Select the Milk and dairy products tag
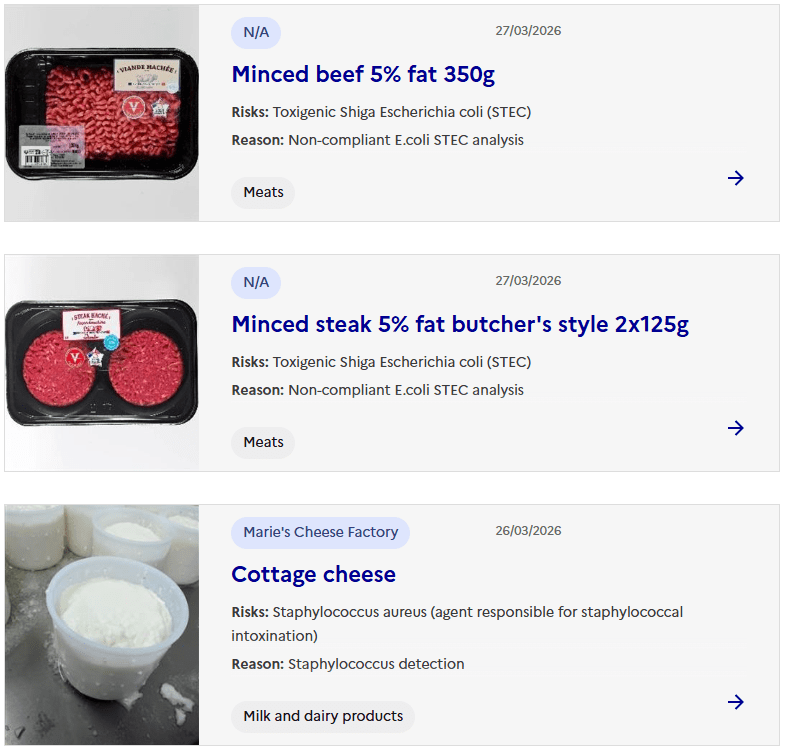785x752 pixels. tap(323, 716)
